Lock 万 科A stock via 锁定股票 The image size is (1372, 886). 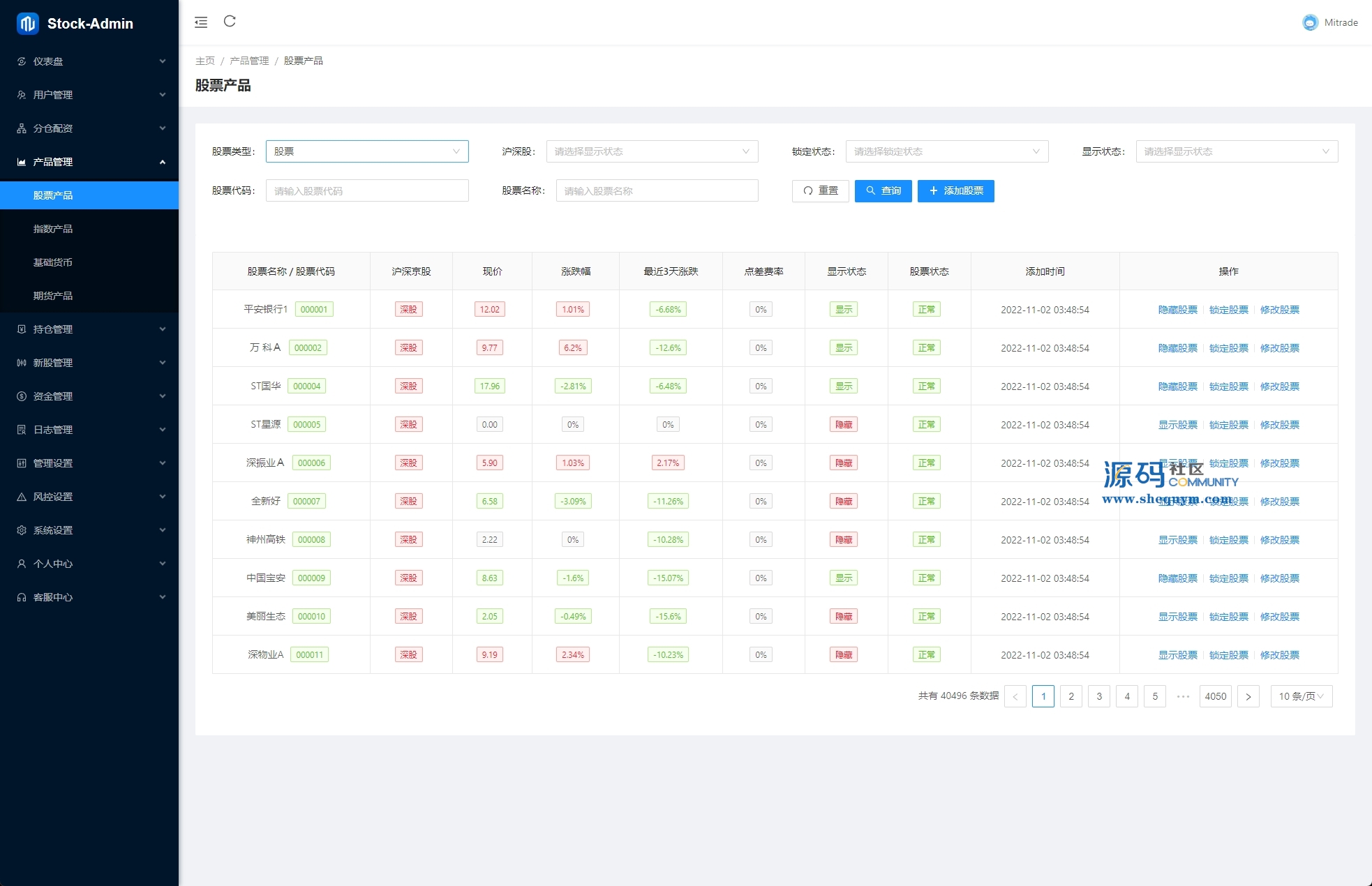point(1228,348)
